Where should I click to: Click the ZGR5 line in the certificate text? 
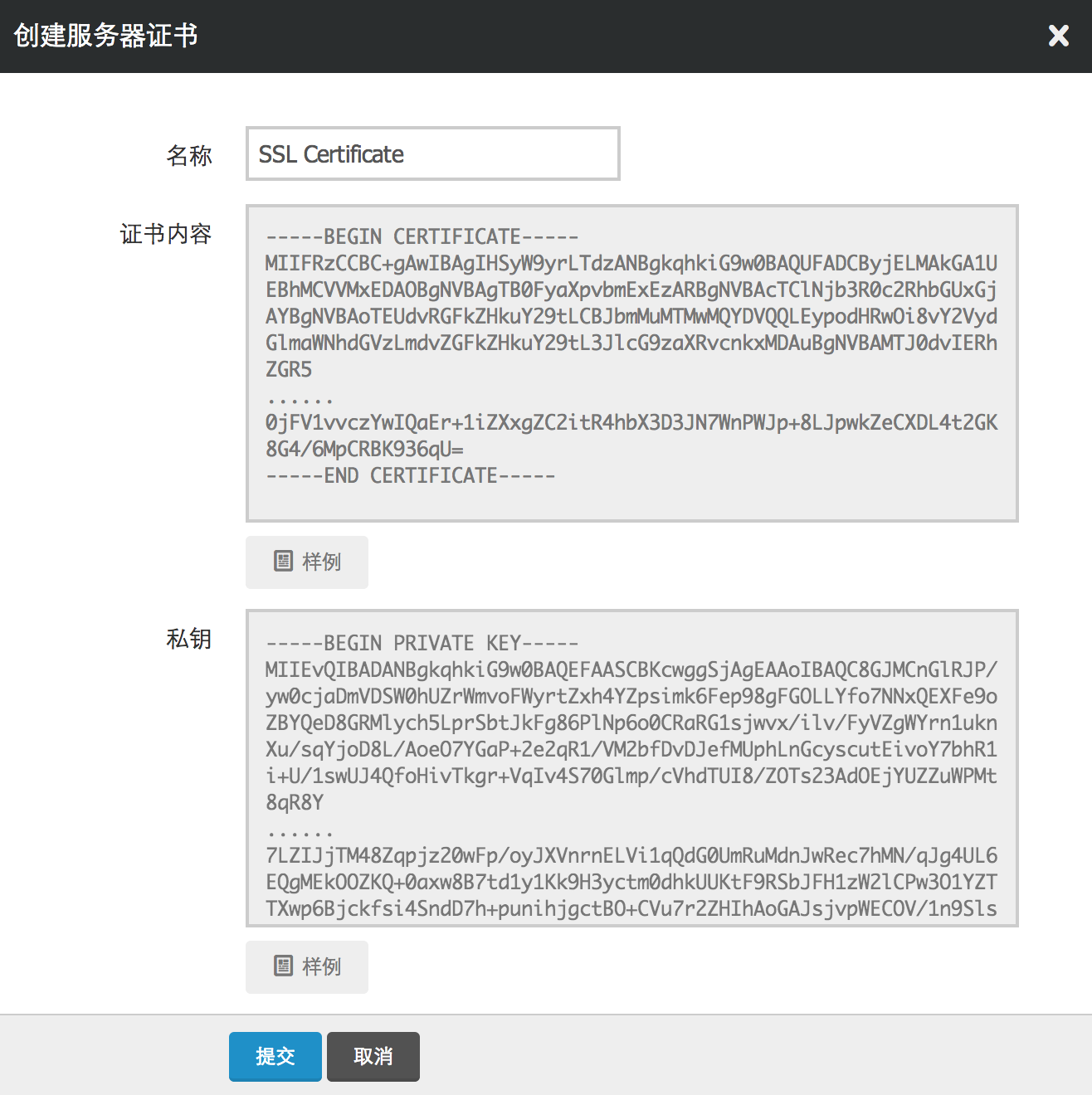click(x=289, y=370)
